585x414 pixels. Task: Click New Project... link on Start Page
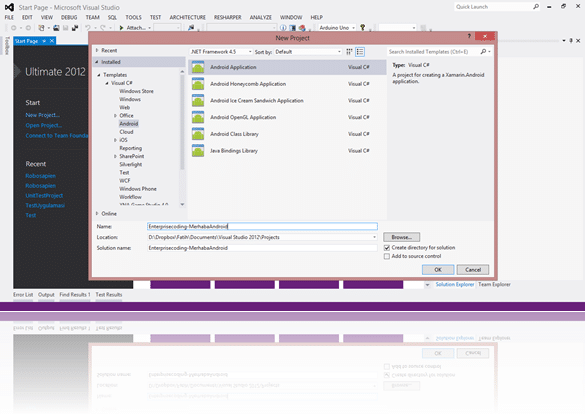(43, 115)
